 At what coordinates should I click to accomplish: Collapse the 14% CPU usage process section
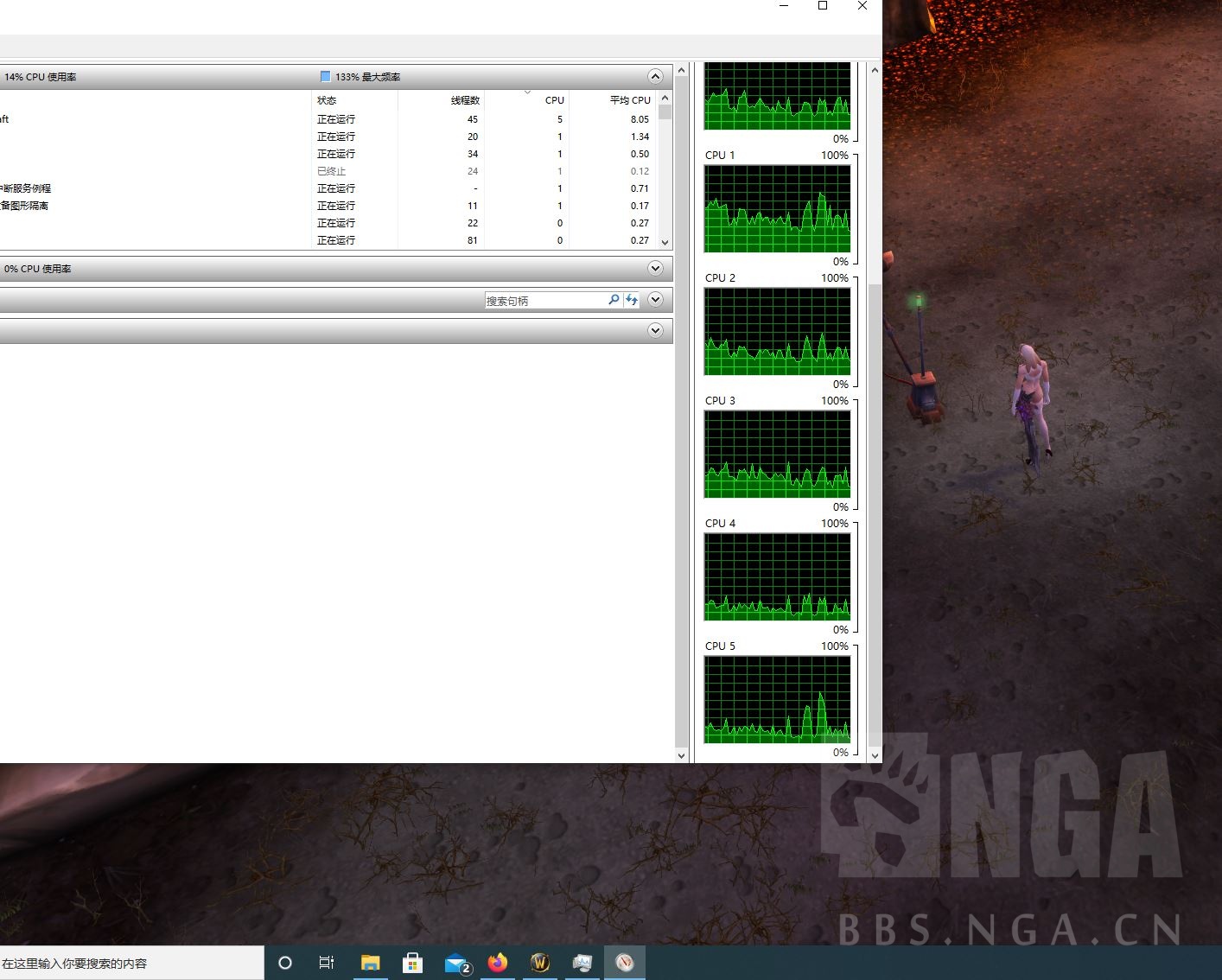[x=655, y=77]
